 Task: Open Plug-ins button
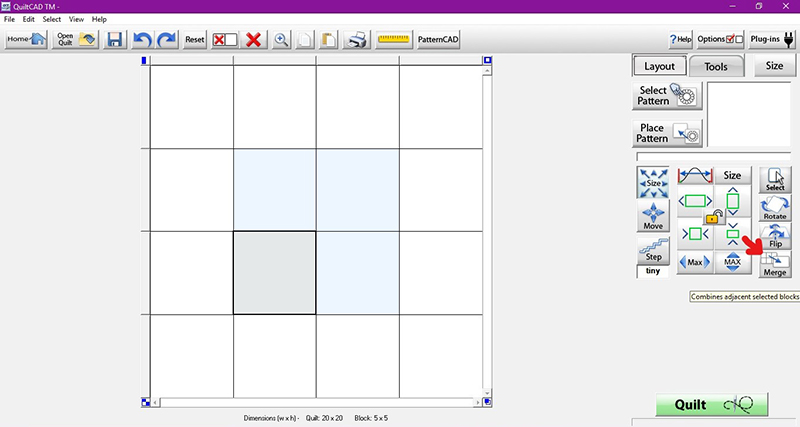tap(772, 39)
